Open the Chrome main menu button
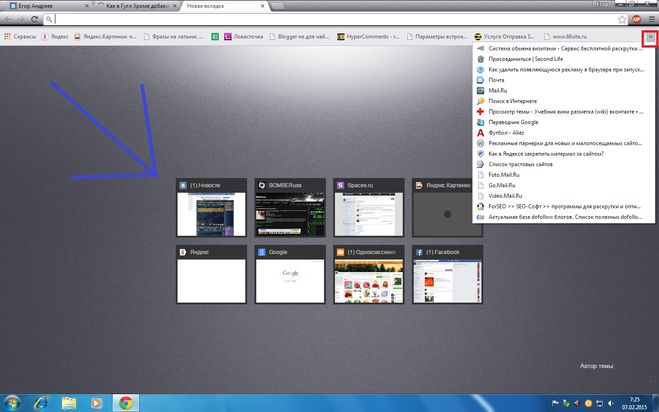Screen dimensions: 659x412 coord(651,19)
